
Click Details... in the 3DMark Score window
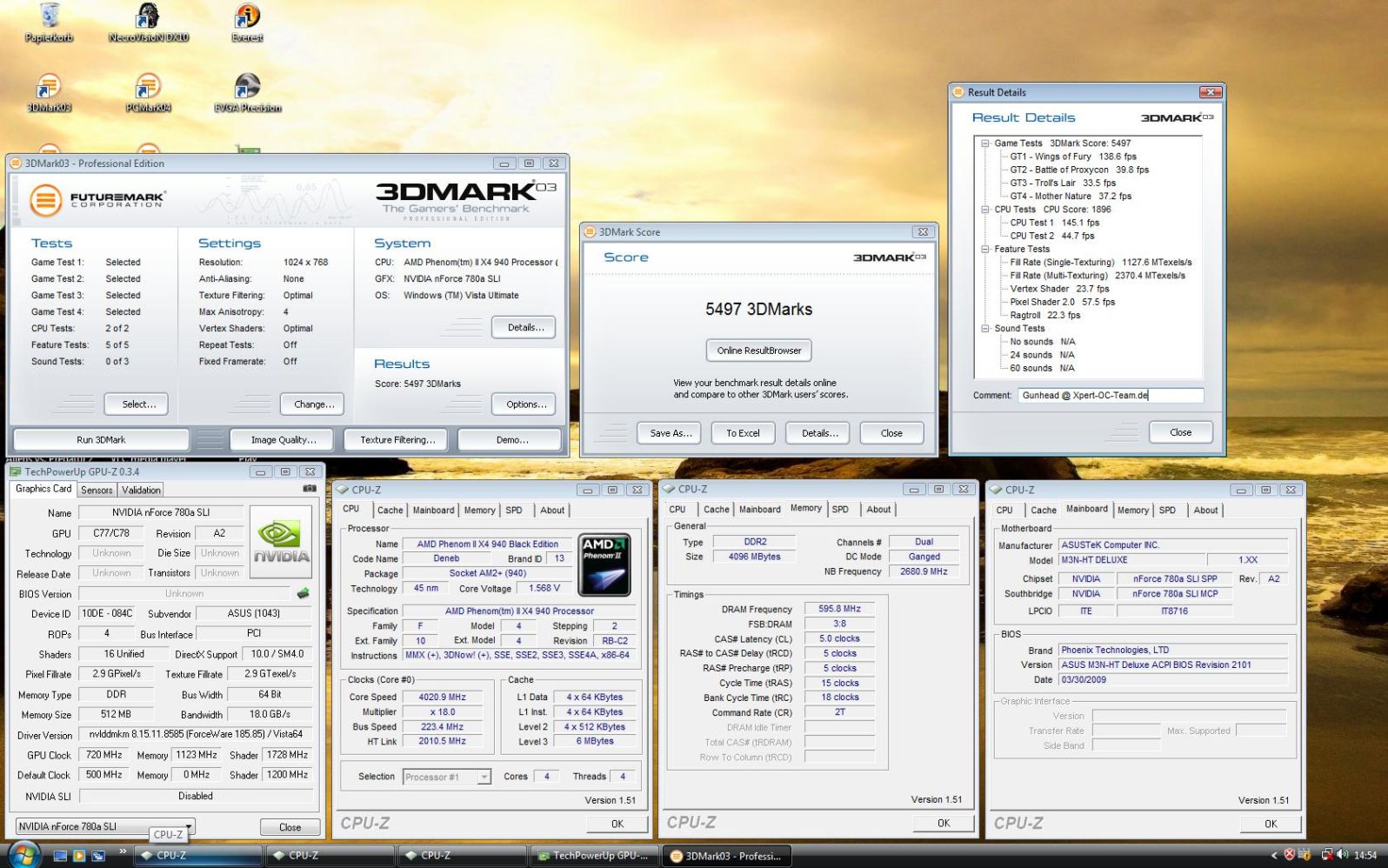point(819,433)
